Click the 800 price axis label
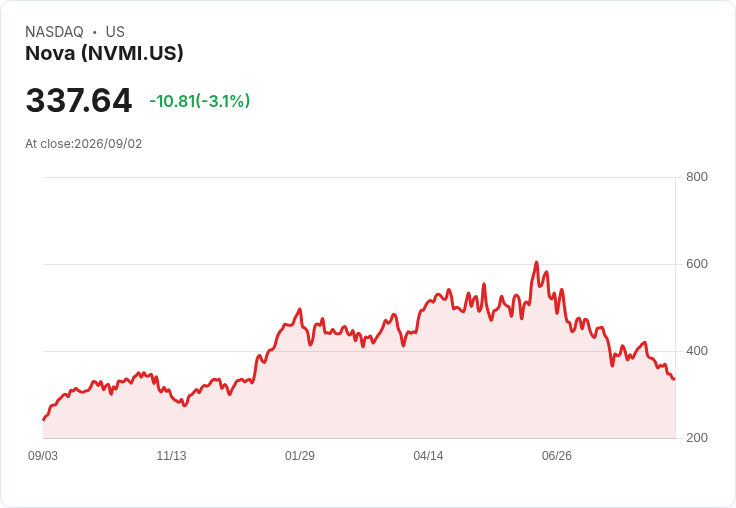Image resolution: width=736 pixels, height=508 pixels. click(697, 177)
